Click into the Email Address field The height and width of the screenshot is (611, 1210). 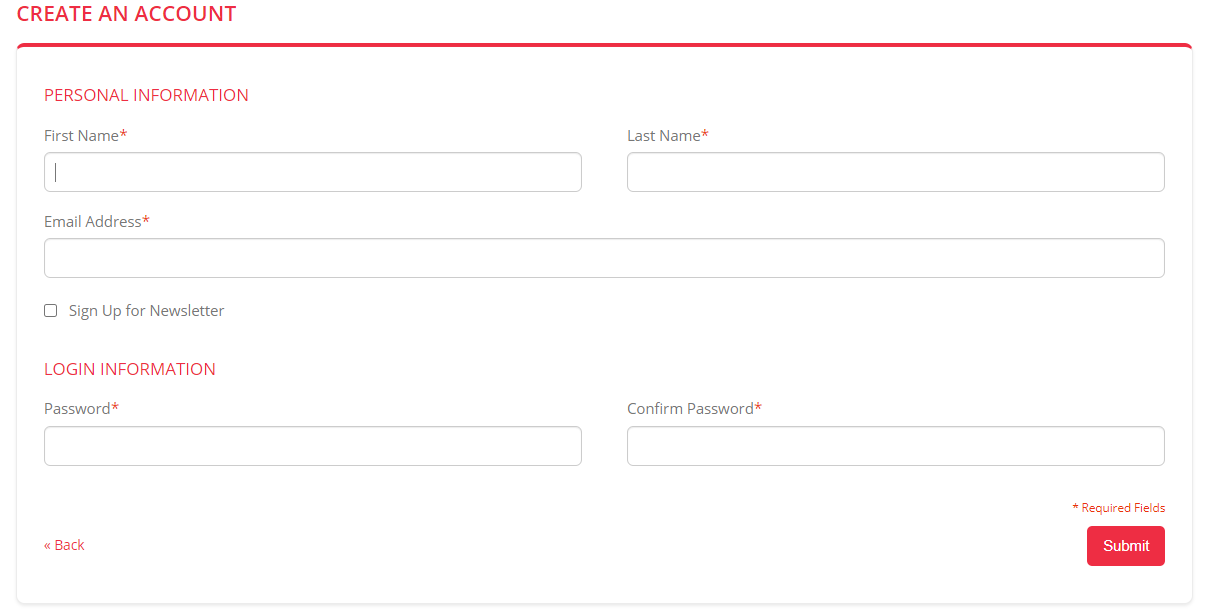tap(604, 258)
